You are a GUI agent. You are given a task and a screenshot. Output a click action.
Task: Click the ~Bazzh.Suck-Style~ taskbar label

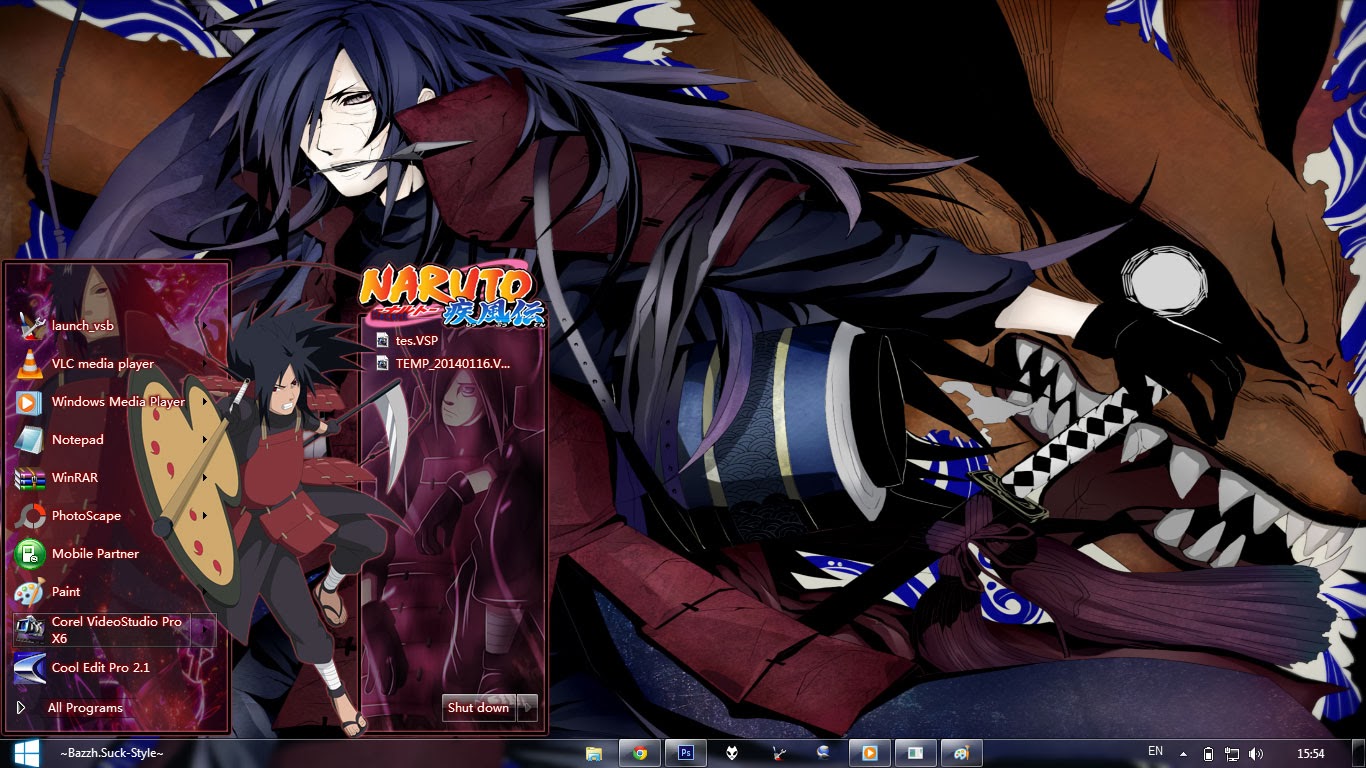tap(111, 753)
